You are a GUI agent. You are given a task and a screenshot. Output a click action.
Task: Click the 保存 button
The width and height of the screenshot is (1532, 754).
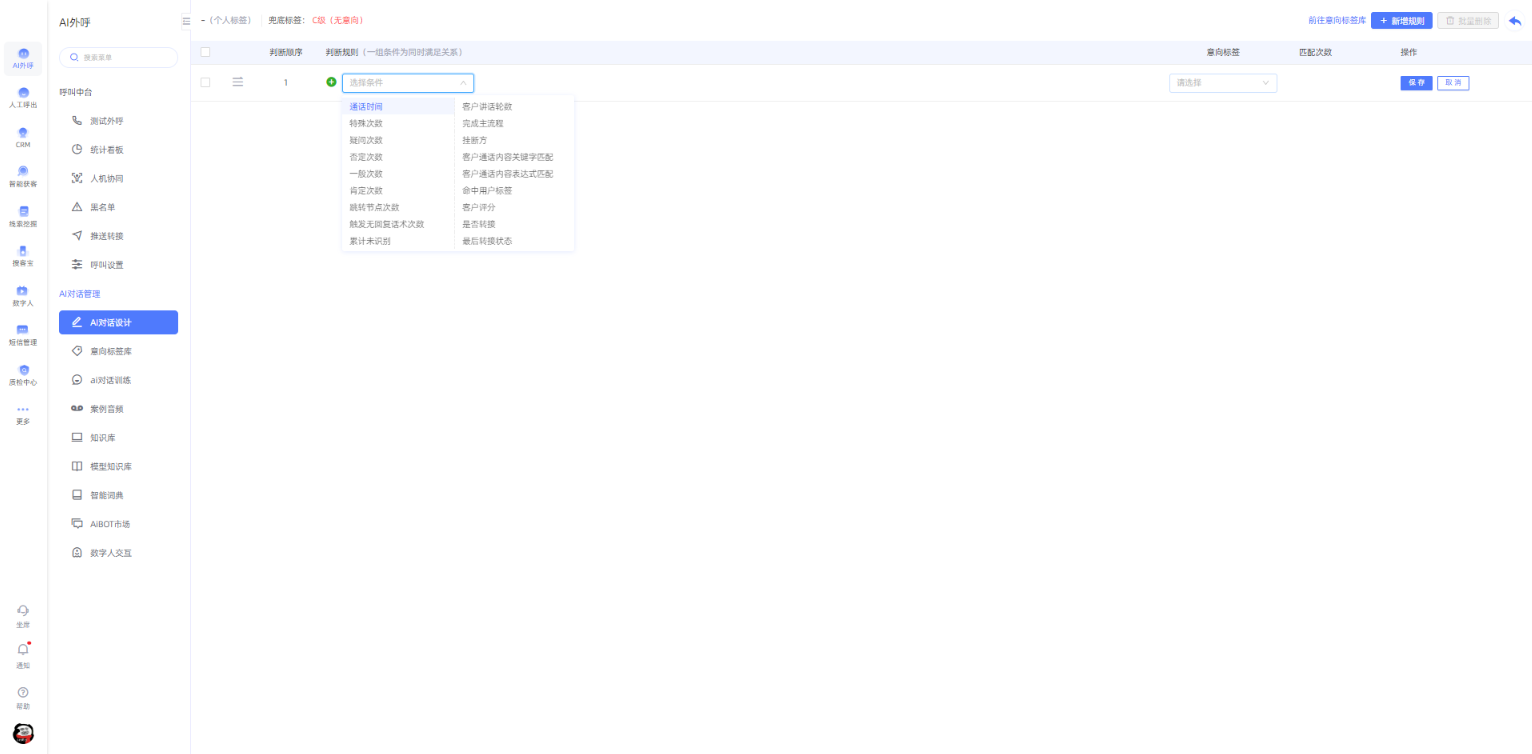1416,83
